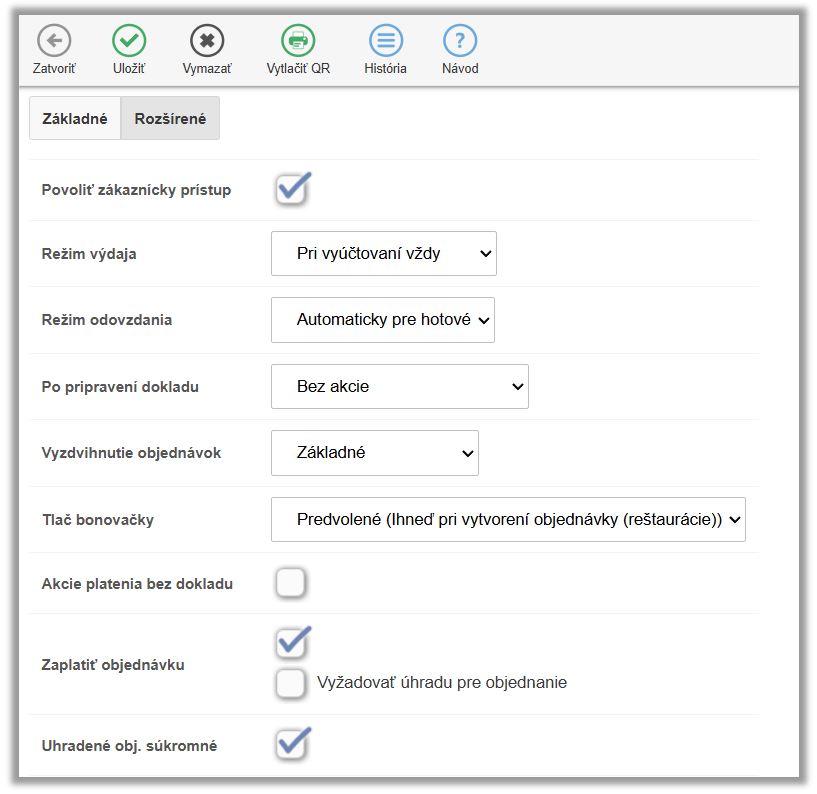This screenshot has width=817, height=794.
Task: Open the Návod help icon
Action: tap(460, 41)
